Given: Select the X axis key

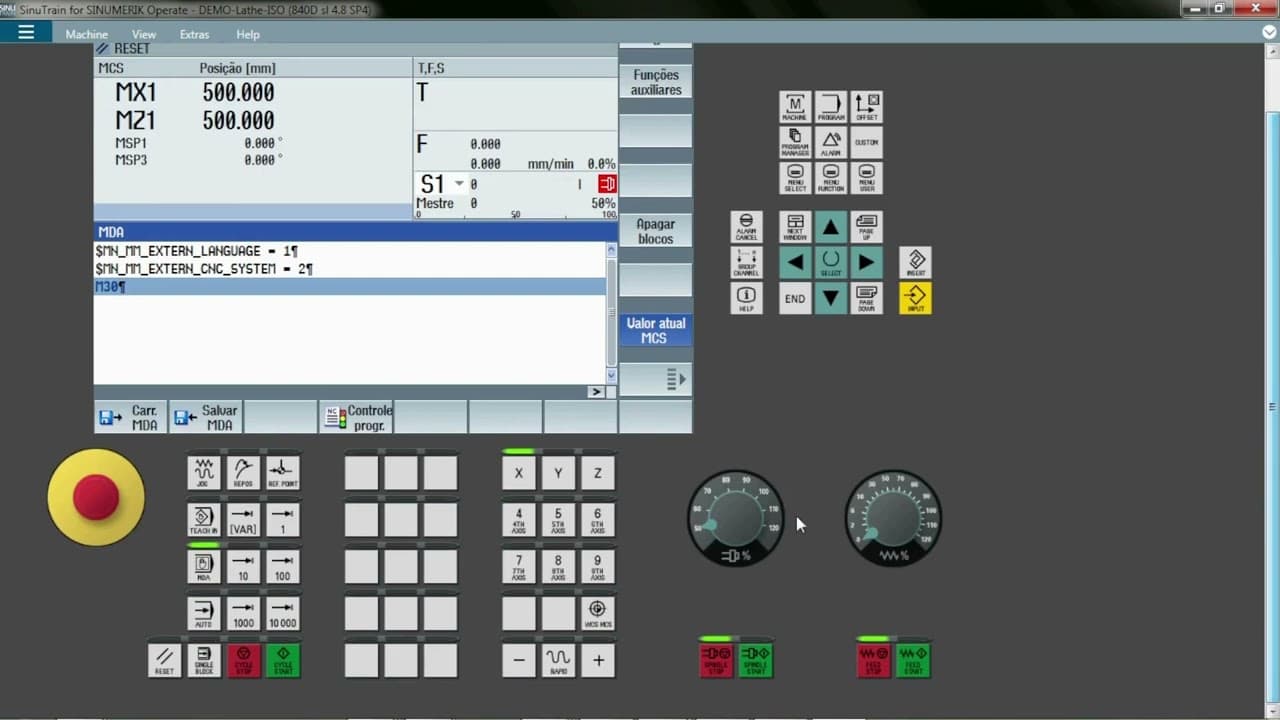Looking at the screenshot, I should 519,473.
